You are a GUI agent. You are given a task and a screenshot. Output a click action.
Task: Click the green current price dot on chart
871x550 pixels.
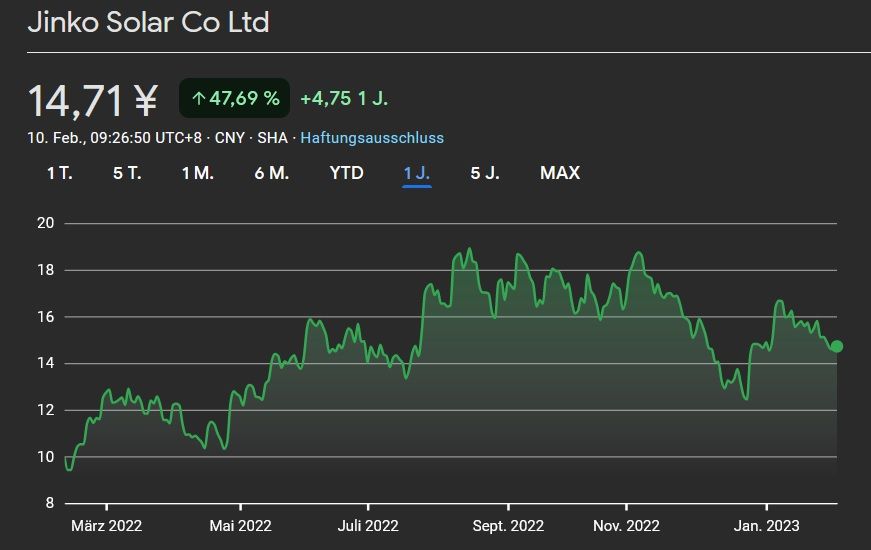[837, 346]
